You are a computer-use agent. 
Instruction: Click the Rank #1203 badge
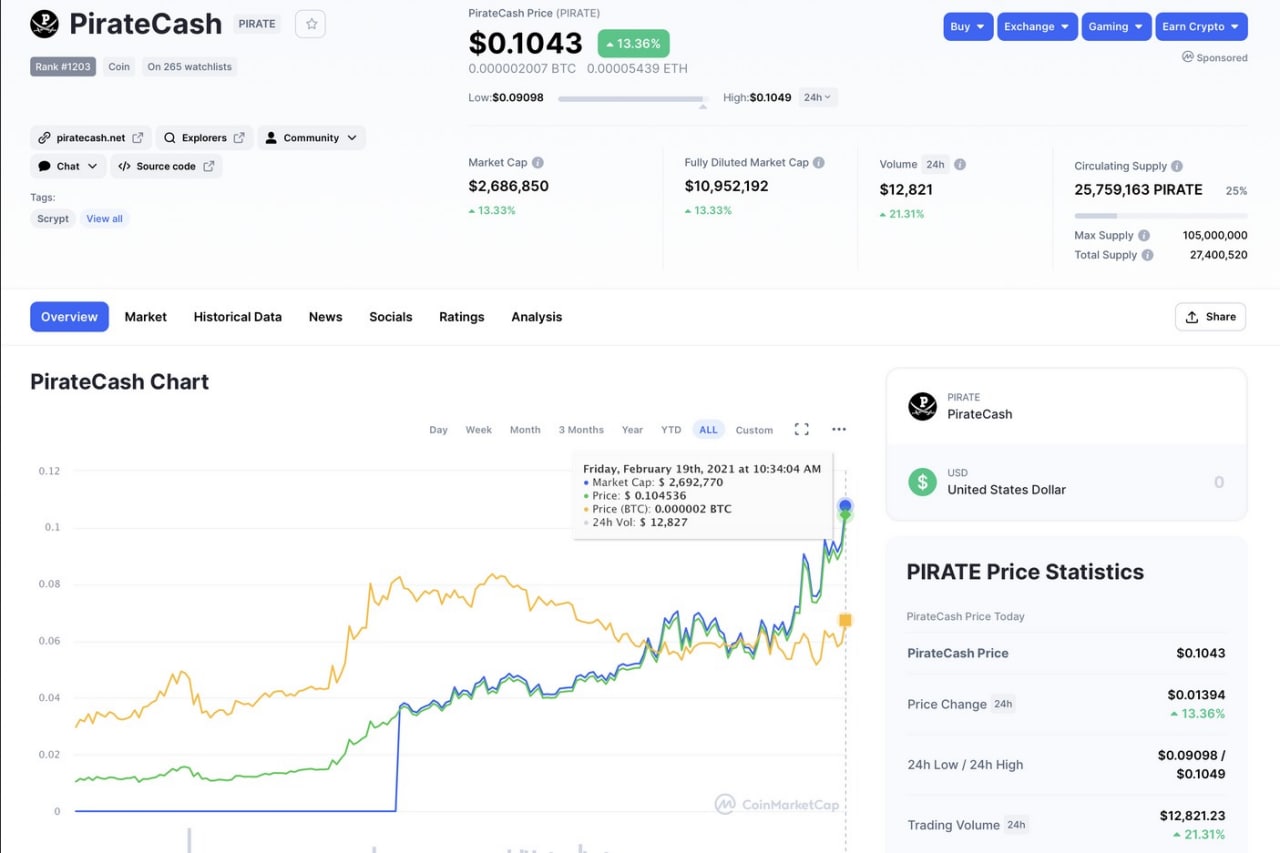(x=63, y=67)
